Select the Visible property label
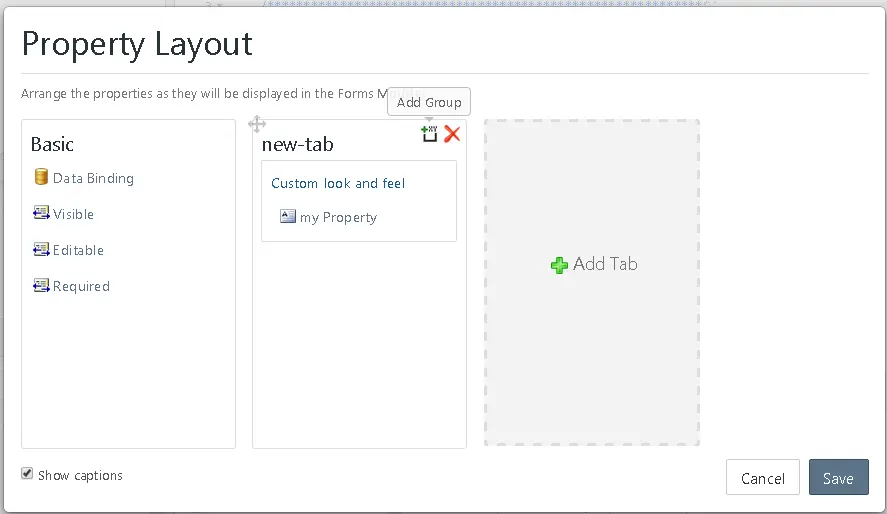 [74, 214]
